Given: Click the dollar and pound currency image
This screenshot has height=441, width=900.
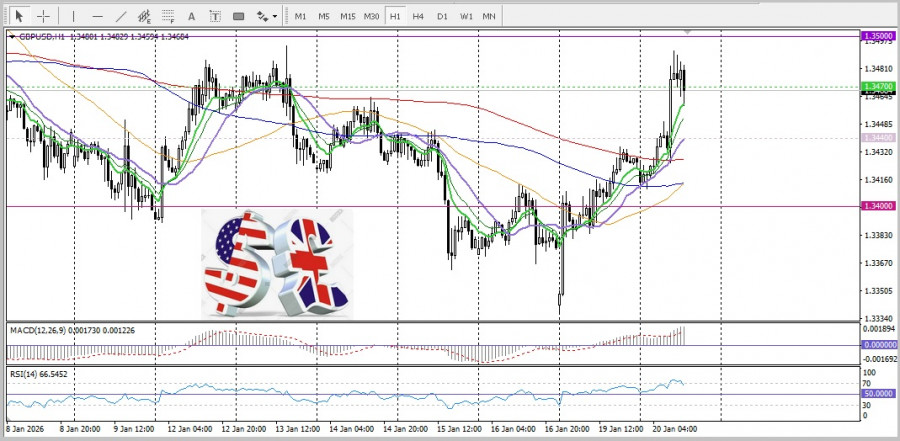Looking at the screenshot, I should 277,264.
